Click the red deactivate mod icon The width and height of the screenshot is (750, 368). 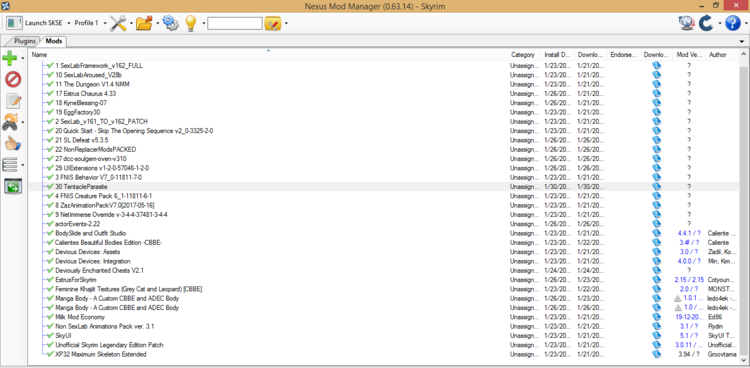click(x=13, y=79)
